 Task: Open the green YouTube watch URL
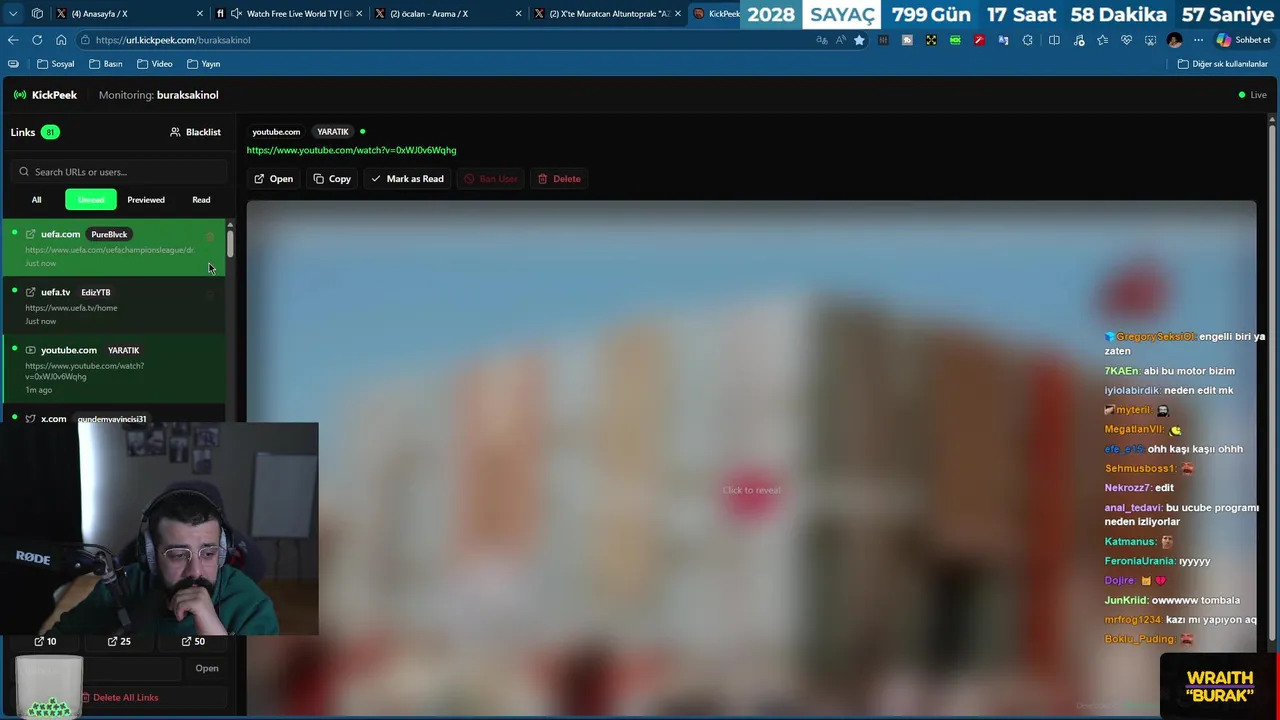click(x=351, y=150)
